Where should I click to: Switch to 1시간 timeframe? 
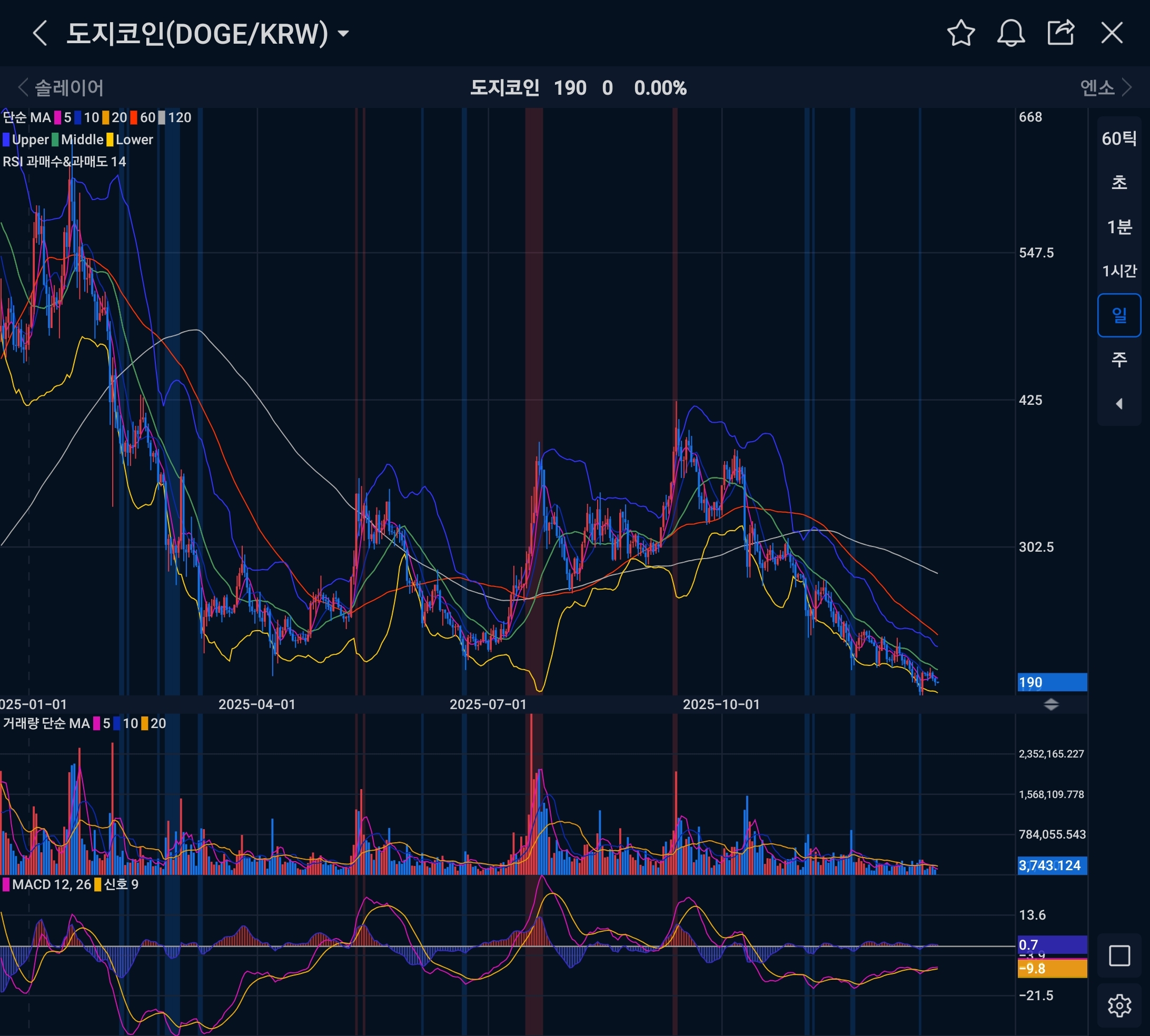[1119, 271]
